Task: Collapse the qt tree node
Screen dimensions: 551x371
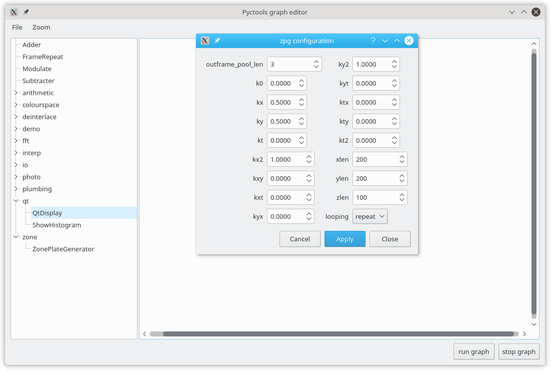Action: (x=16, y=201)
